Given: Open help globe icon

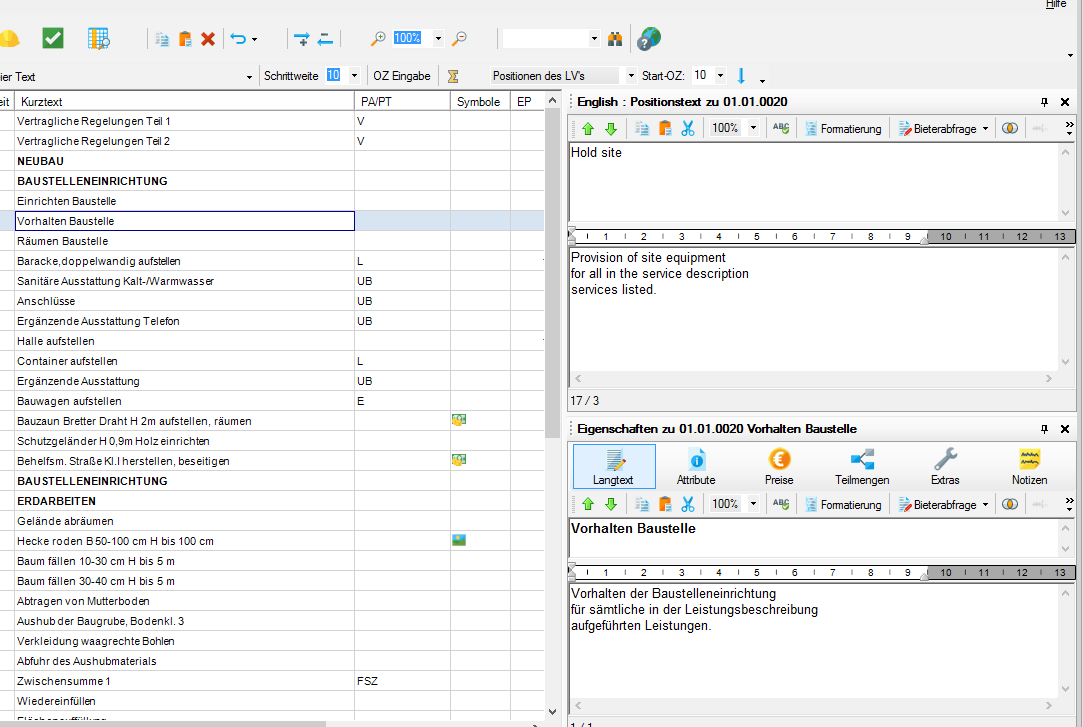Looking at the screenshot, I should (649, 39).
